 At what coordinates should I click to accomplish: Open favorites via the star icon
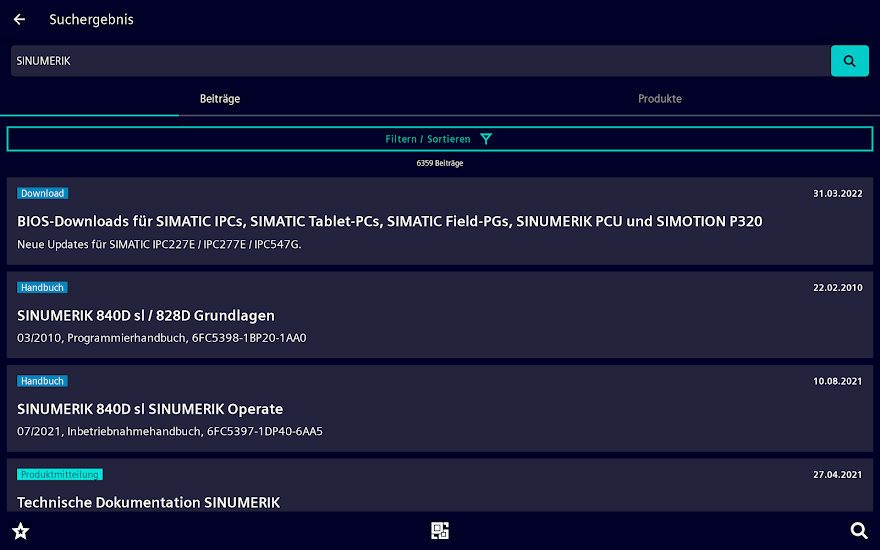tap(20, 531)
